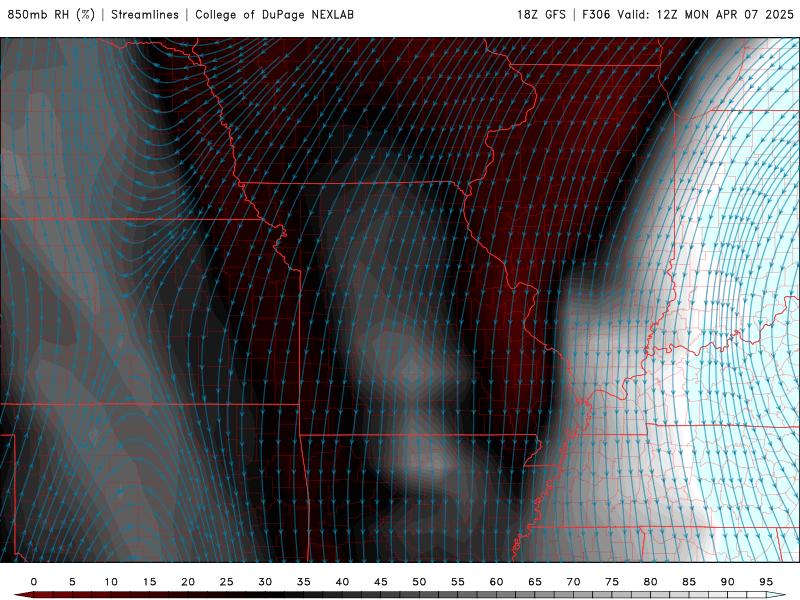The image size is (800, 600).
Task: Click the gray color bar segment between 50 and 55
Action: pyautogui.click(x=439, y=595)
